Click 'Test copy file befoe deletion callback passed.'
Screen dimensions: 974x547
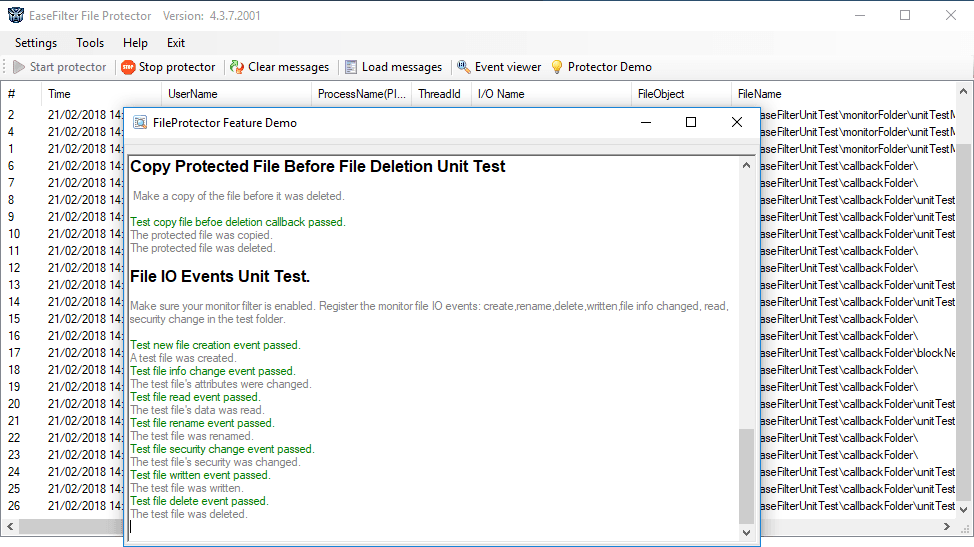238,222
